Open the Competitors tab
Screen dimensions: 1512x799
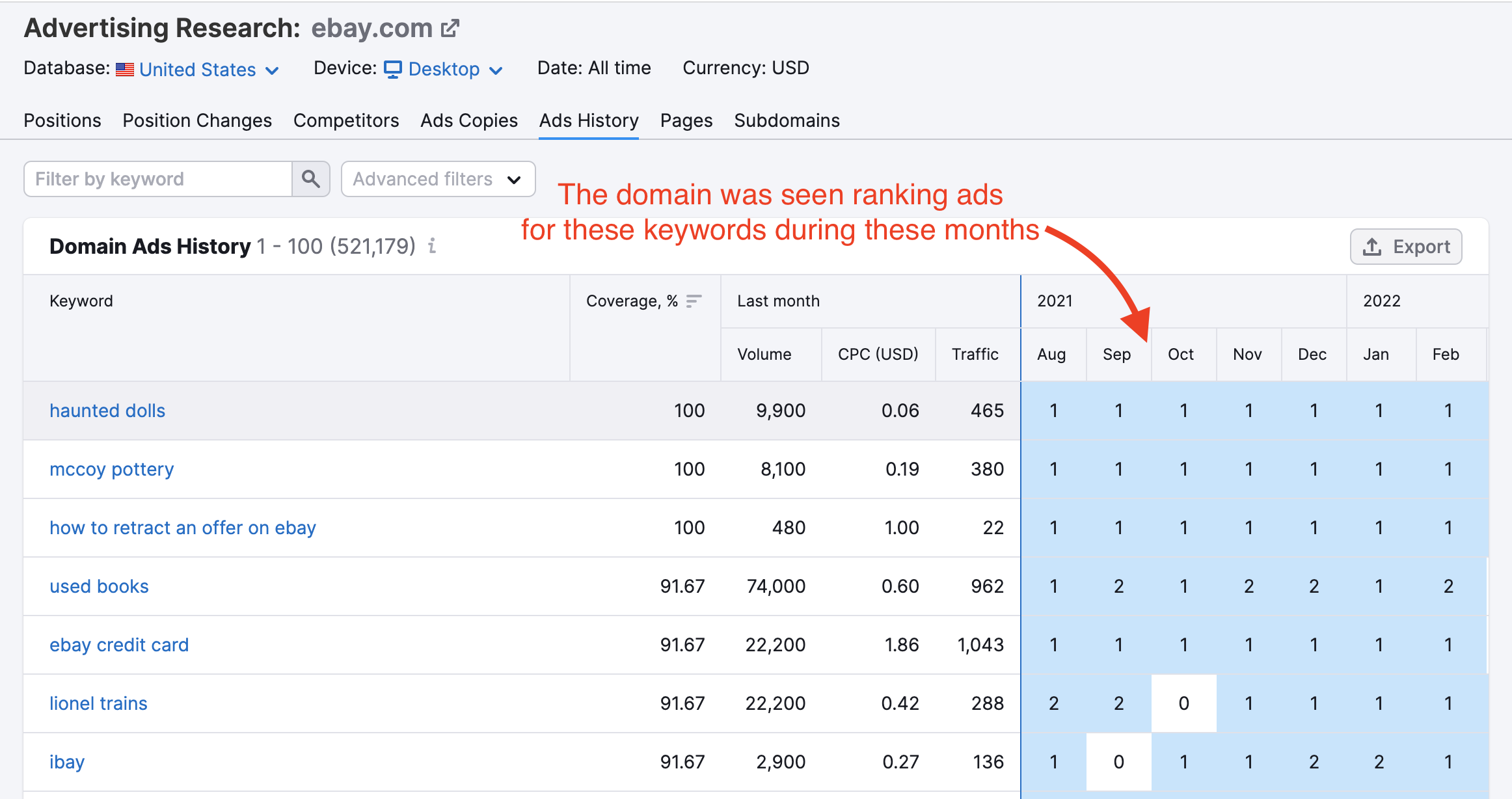click(x=346, y=120)
